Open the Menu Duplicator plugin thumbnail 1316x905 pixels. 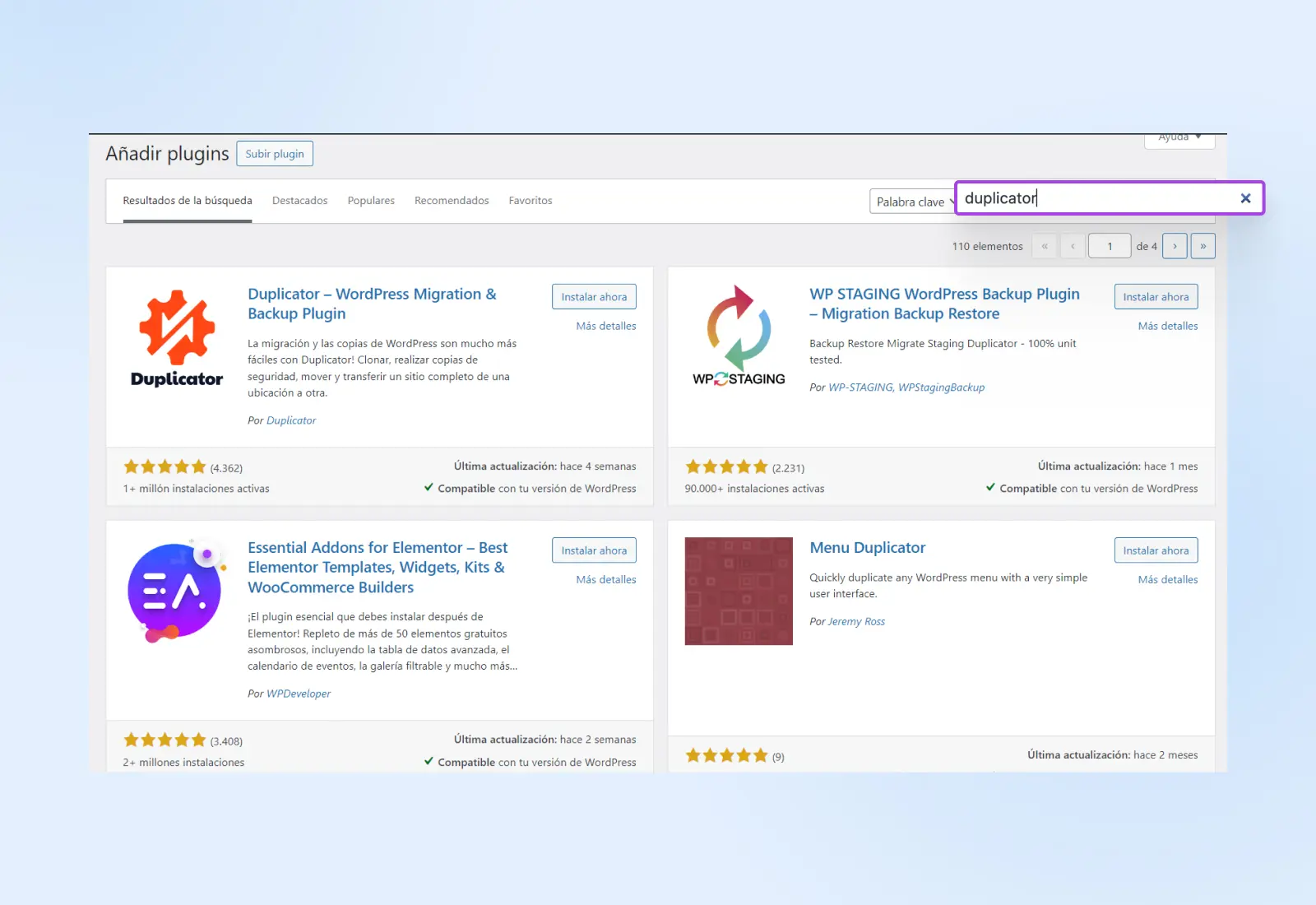click(x=739, y=591)
